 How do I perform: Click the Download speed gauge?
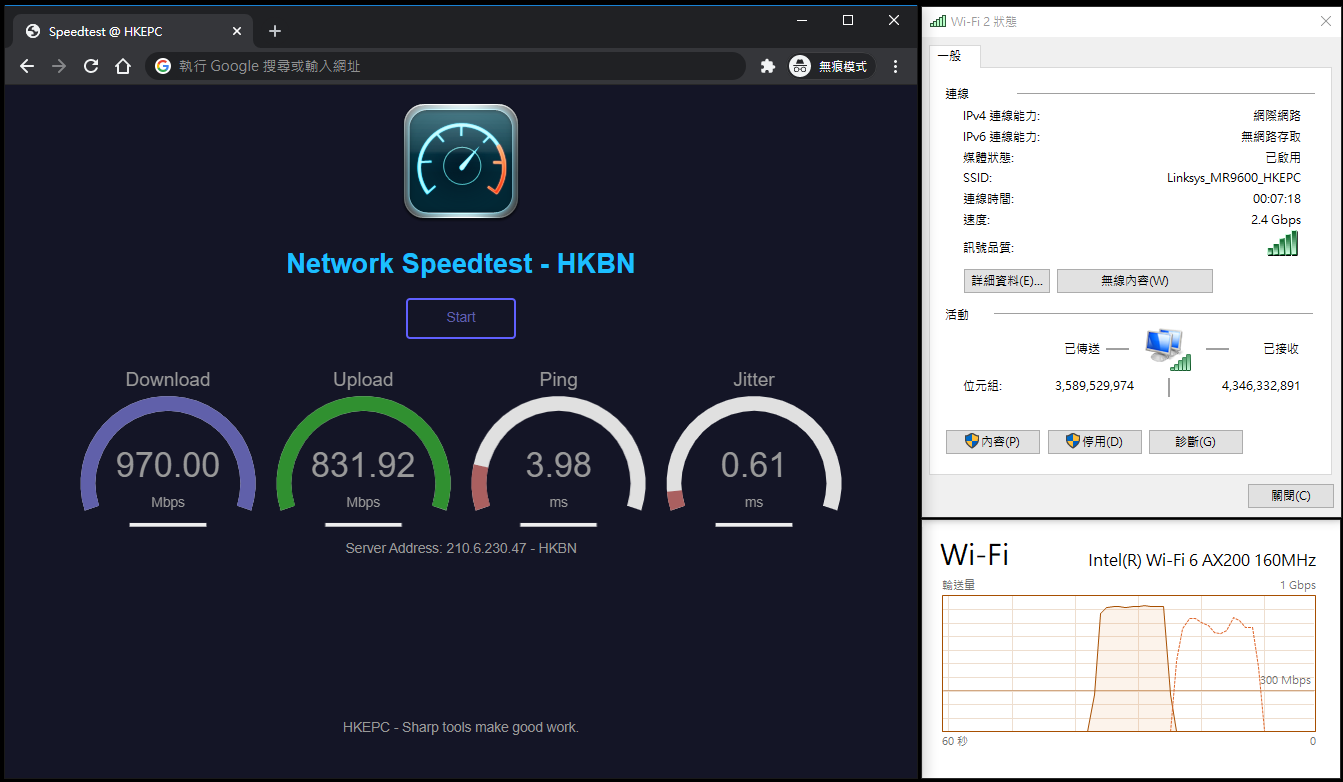click(168, 455)
